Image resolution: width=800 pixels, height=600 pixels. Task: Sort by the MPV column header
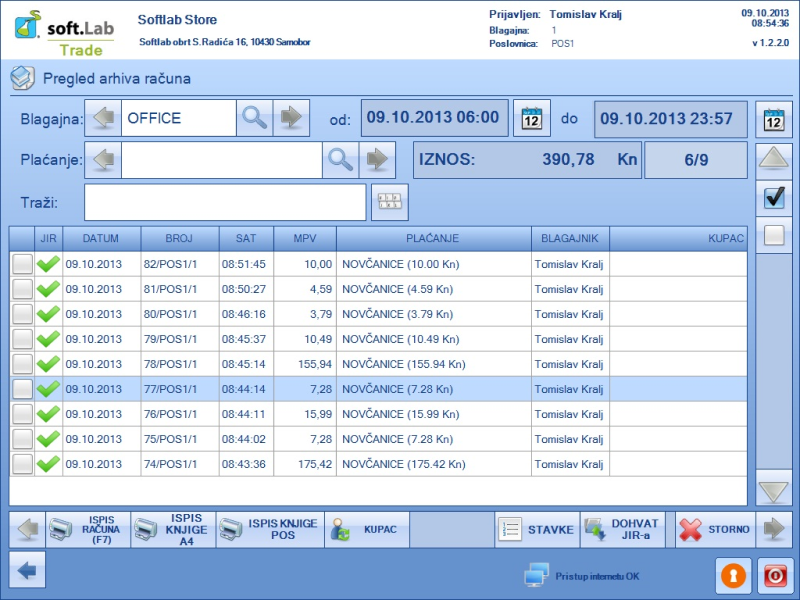click(x=305, y=238)
